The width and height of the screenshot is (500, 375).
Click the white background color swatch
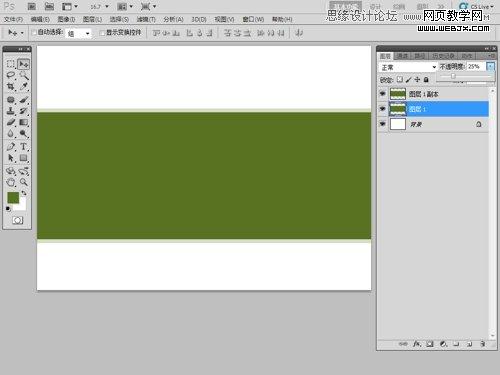(22, 206)
